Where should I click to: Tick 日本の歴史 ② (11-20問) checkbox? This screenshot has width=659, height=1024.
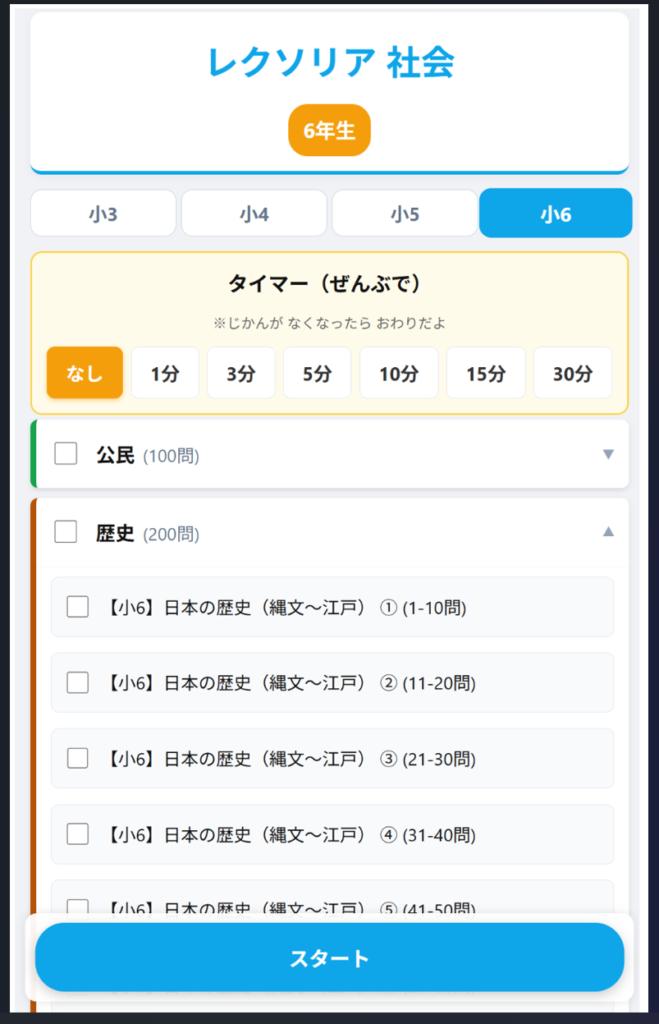click(78, 683)
